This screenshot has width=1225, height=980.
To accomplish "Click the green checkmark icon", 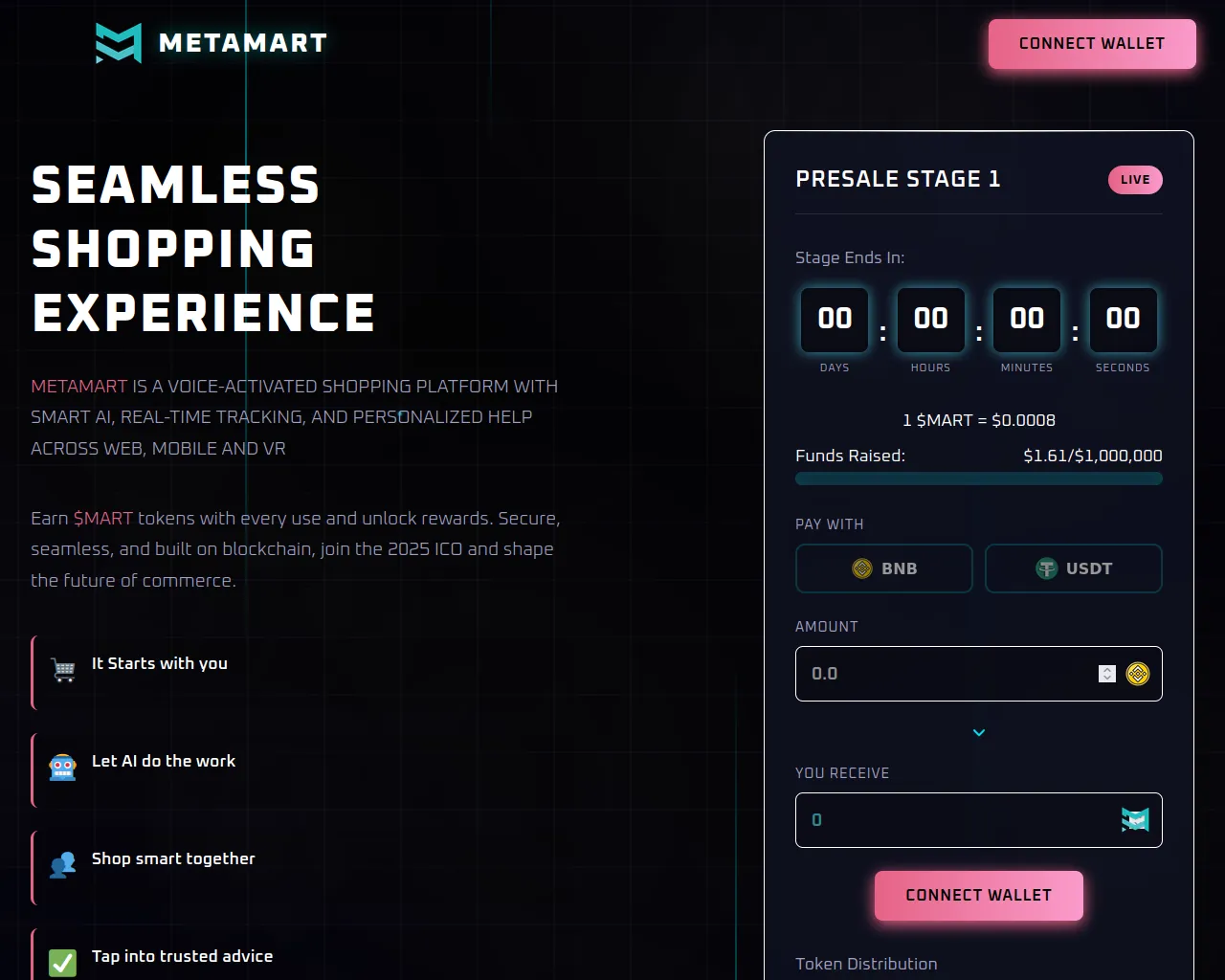I will (x=63, y=962).
